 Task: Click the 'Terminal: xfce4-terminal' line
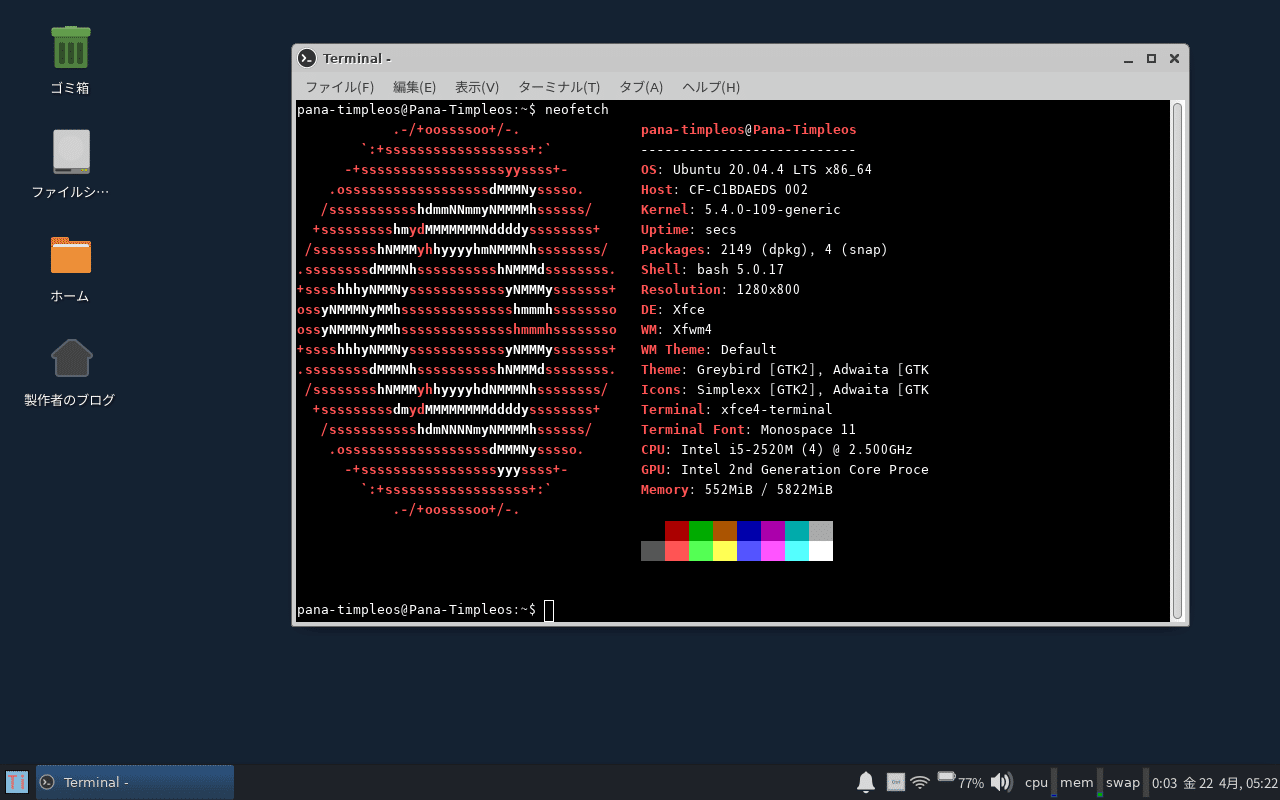click(x=736, y=410)
